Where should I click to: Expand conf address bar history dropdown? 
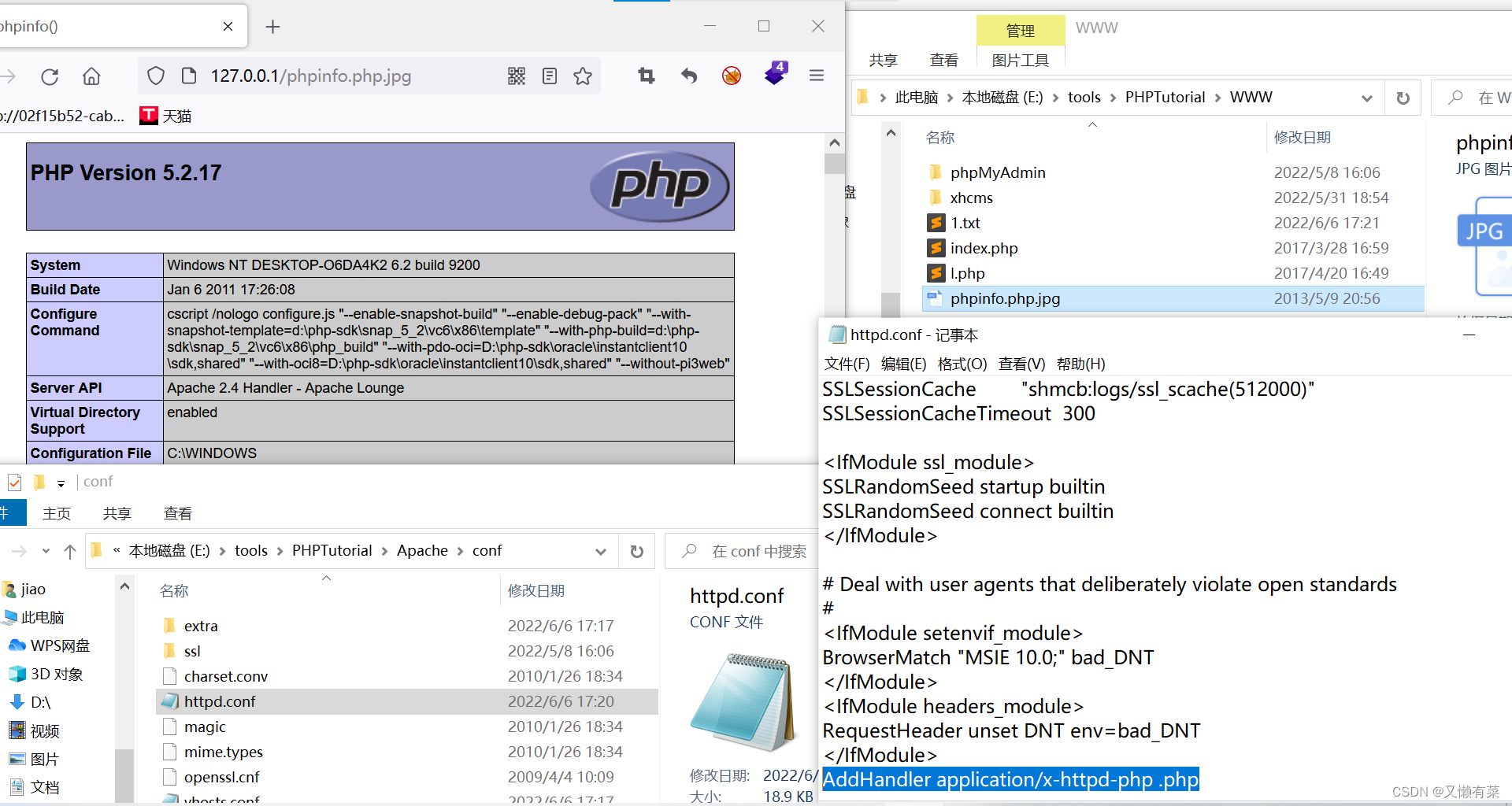[x=601, y=551]
